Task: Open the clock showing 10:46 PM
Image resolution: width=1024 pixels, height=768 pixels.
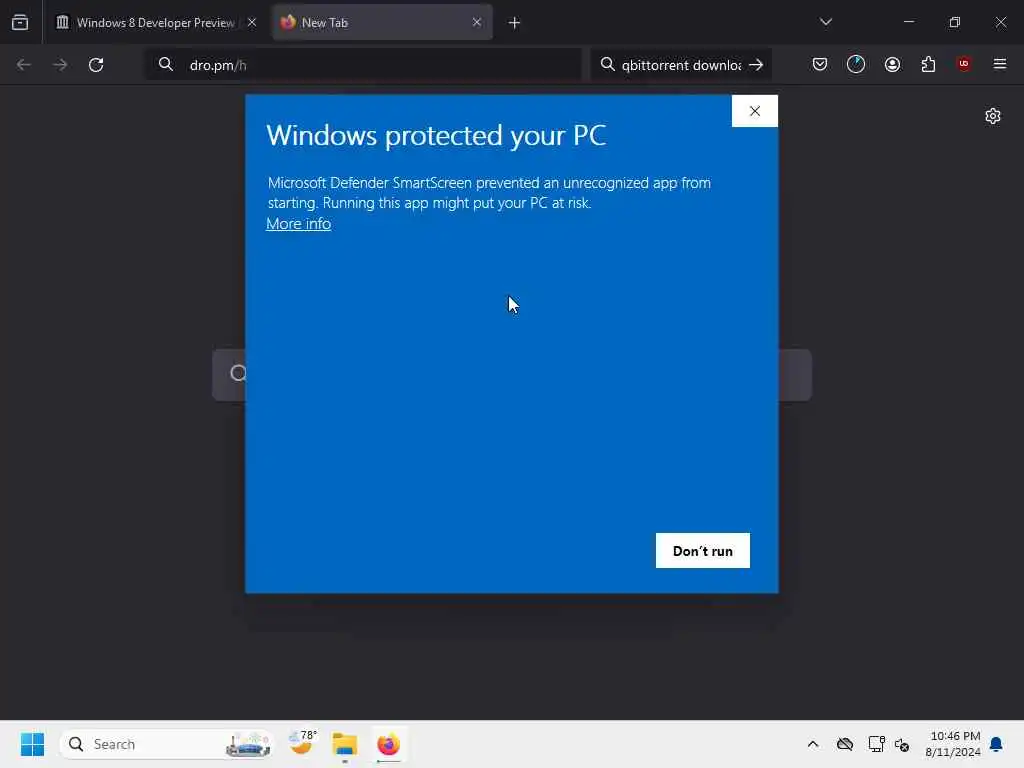Action: tap(952, 744)
